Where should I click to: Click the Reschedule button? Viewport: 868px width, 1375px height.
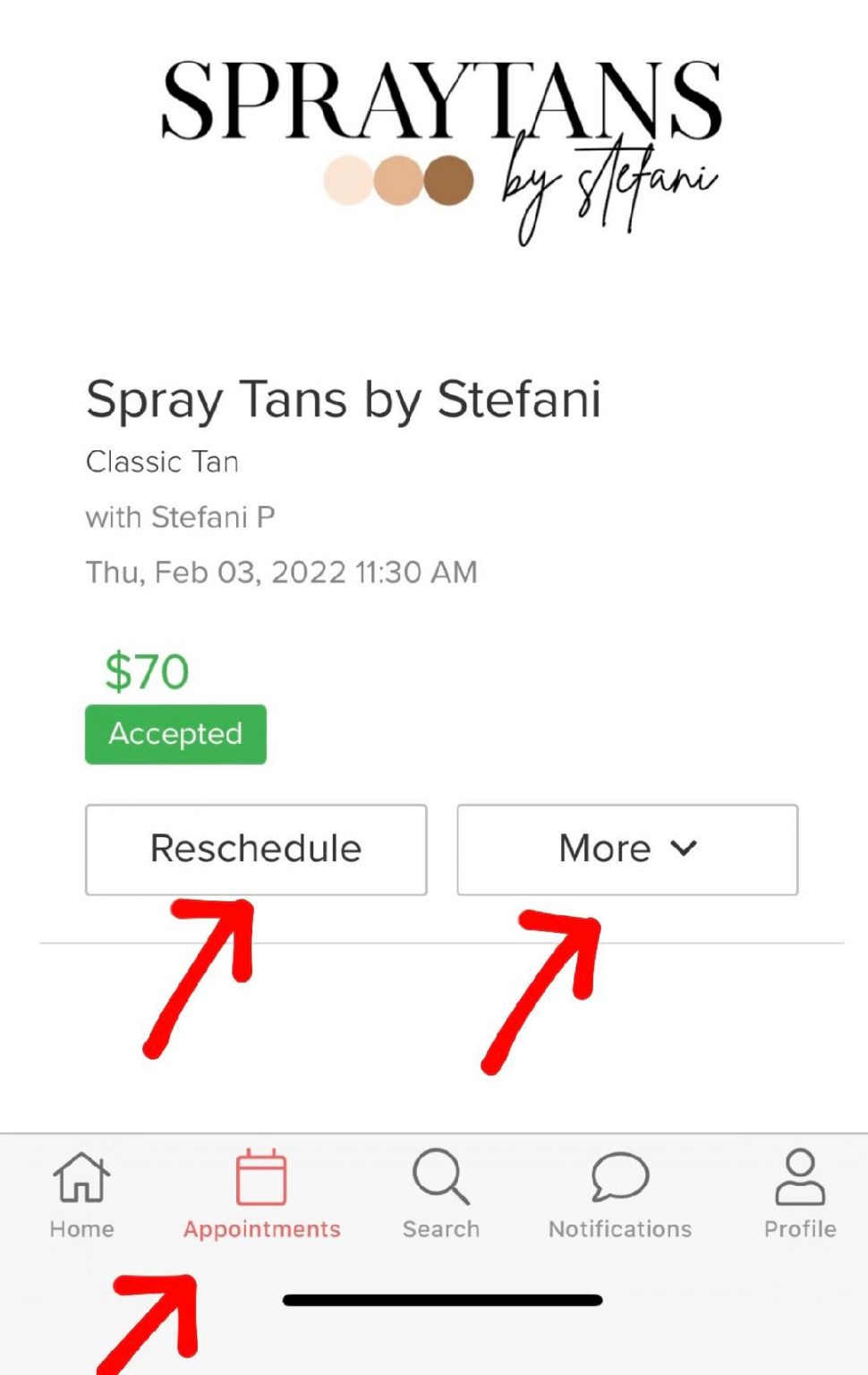pyautogui.click(x=256, y=849)
